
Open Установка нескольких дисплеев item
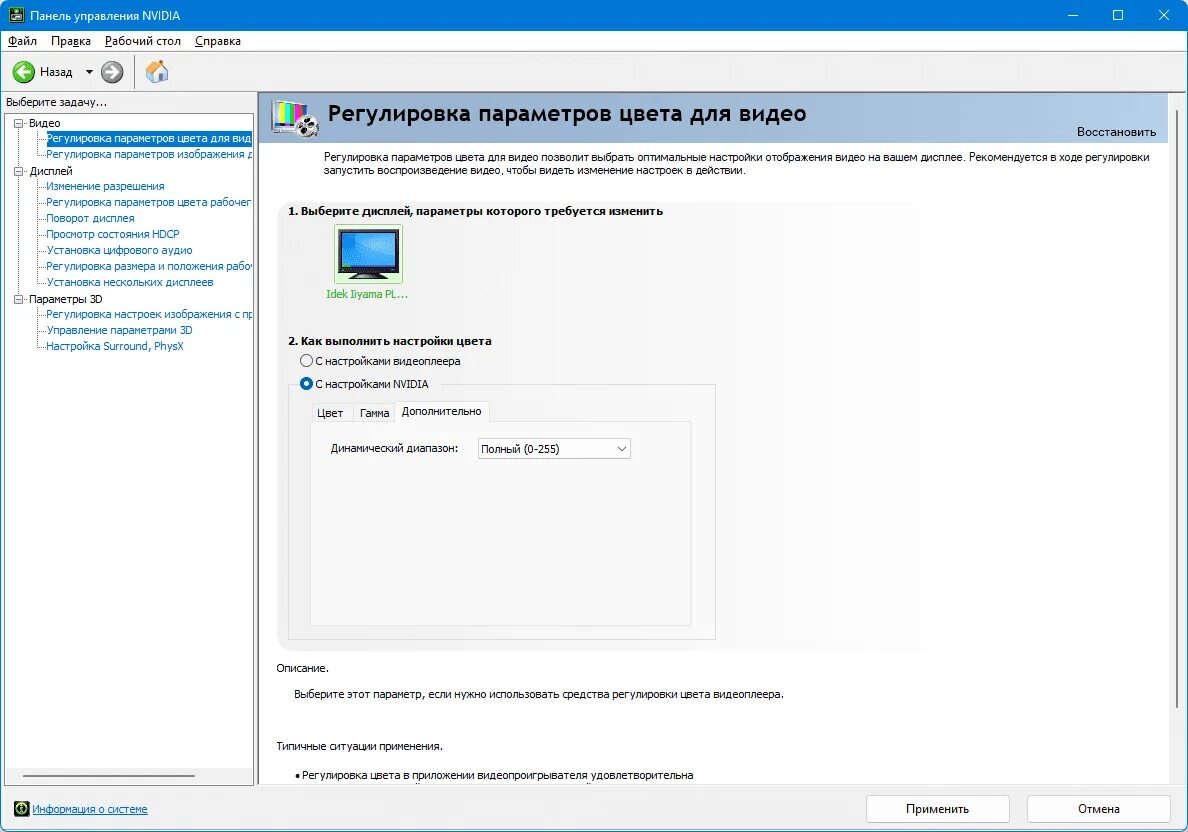130,282
